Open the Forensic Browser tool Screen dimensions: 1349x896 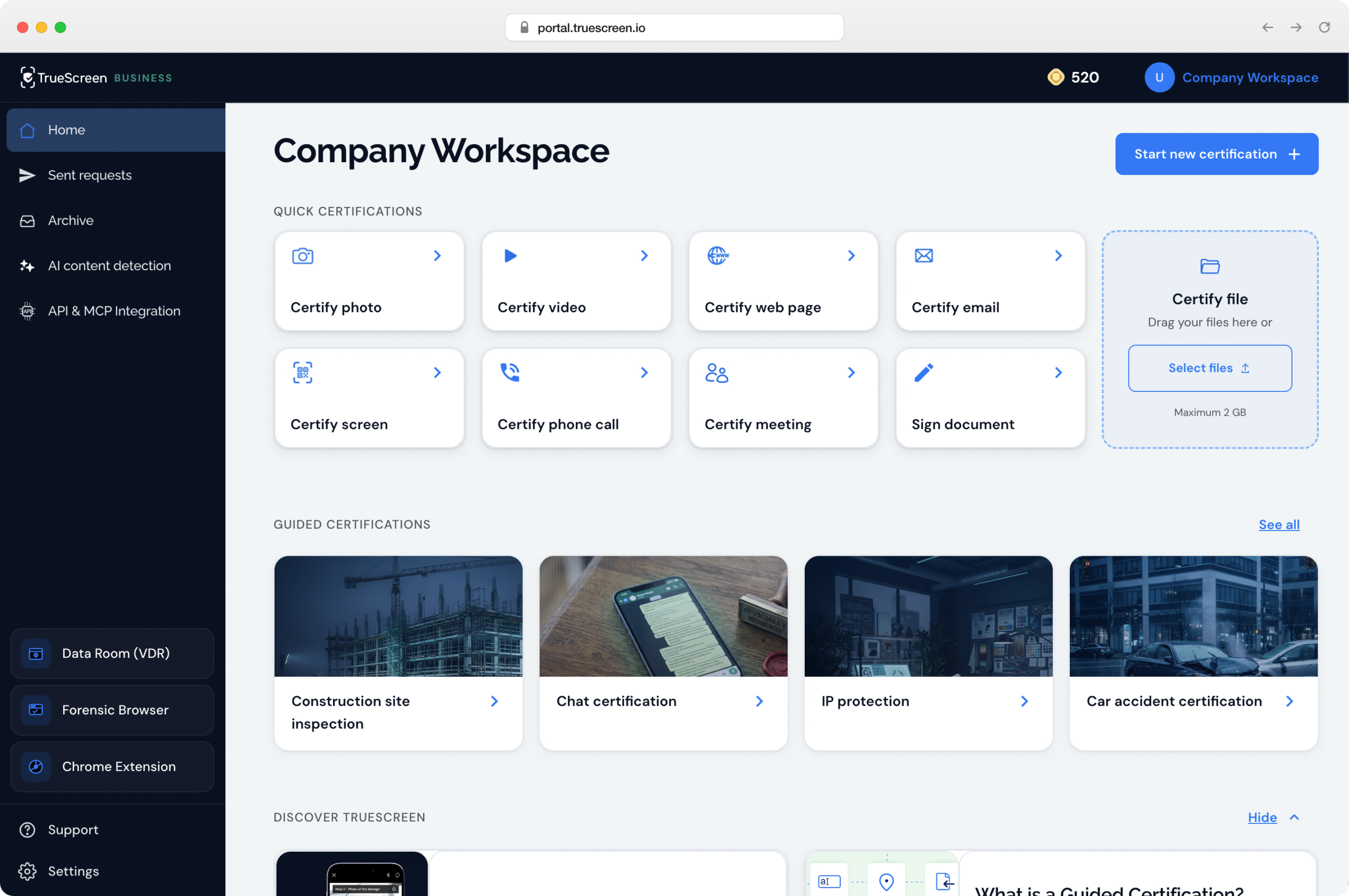[x=112, y=710]
